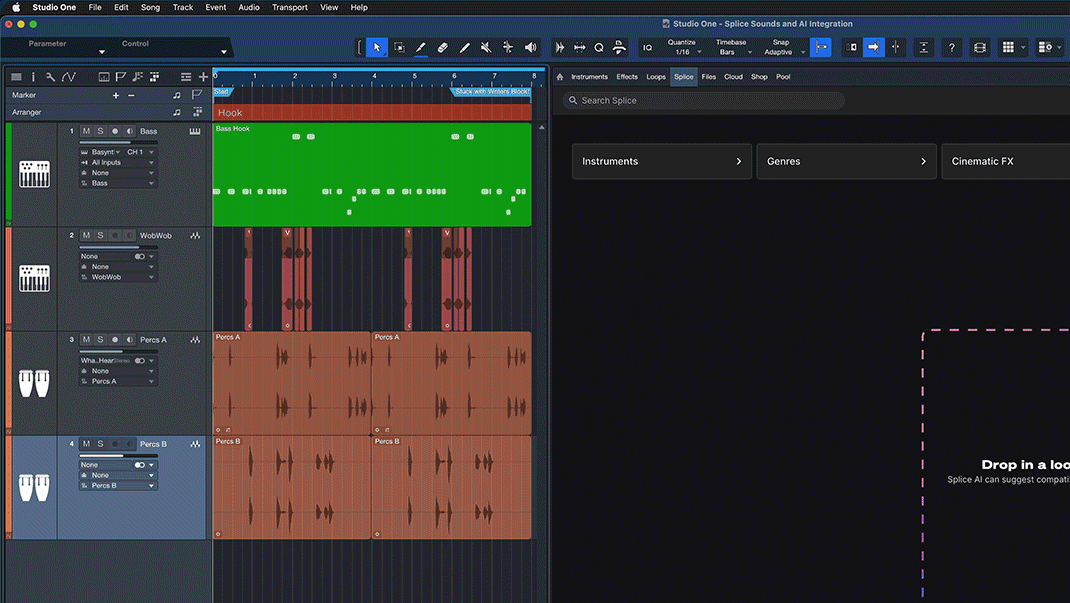Add a new track with plus icon
The height and width of the screenshot is (603, 1070).
click(203, 77)
